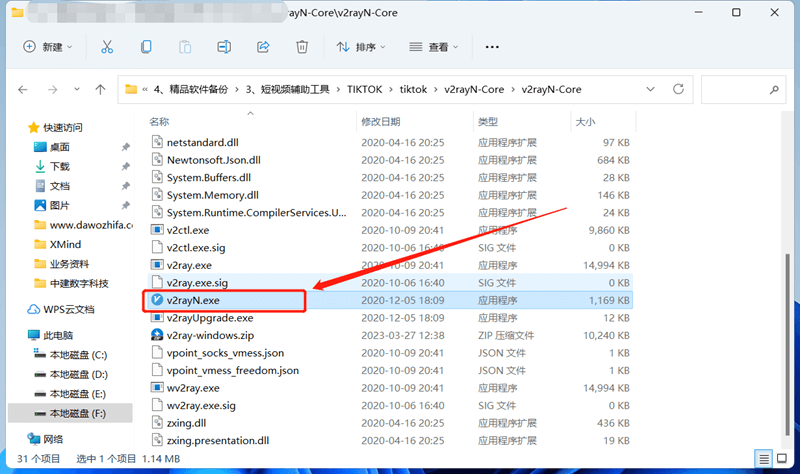Switch to large icons view in status bar
Image resolution: width=800 pixels, height=474 pixels.
[x=782, y=459]
